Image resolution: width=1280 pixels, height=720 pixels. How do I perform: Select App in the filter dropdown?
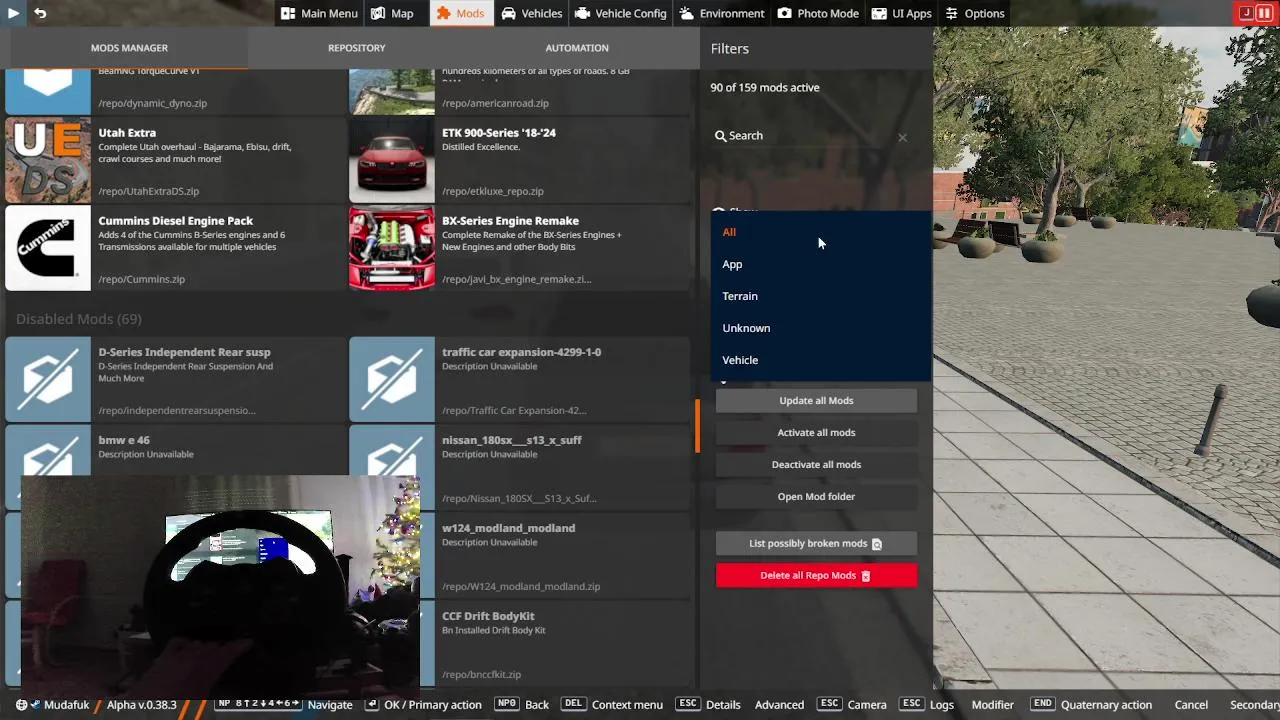[x=821, y=264]
